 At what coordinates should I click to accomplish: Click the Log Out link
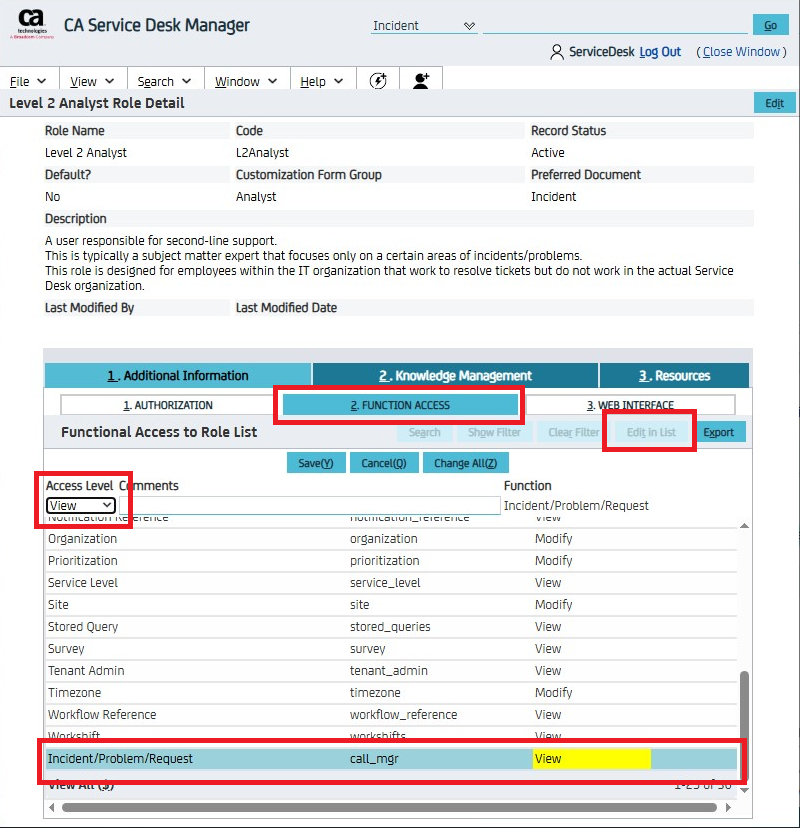pos(660,52)
